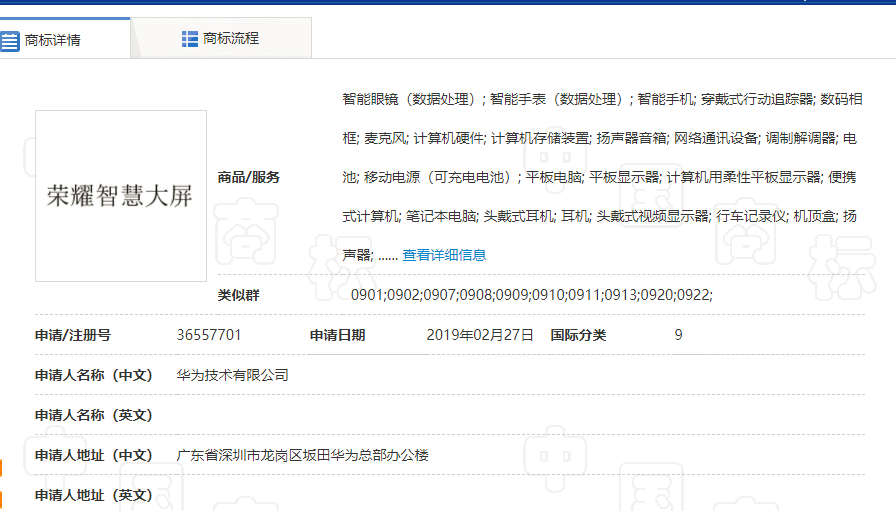Click the 类似群 label
The height and width of the screenshot is (511, 896).
(x=238, y=295)
